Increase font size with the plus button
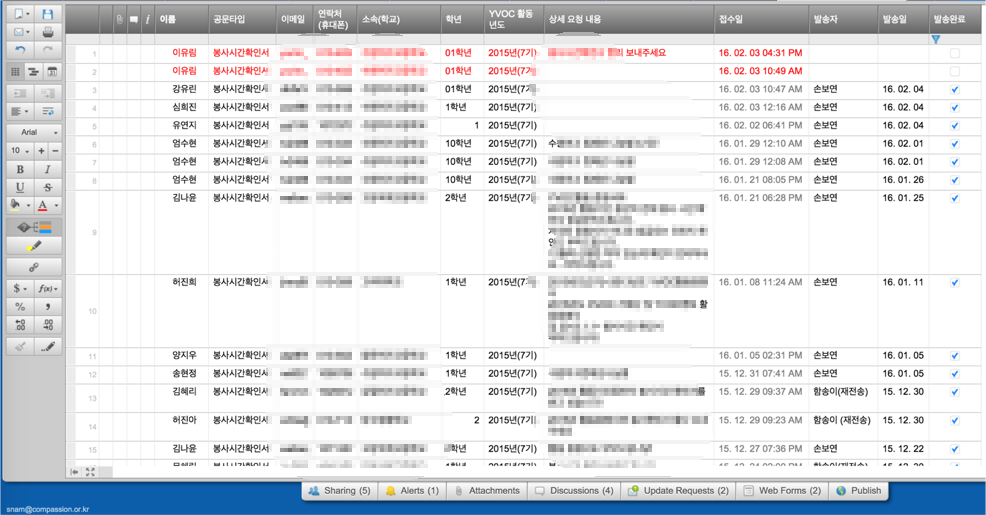This screenshot has width=986, height=515. (42, 151)
